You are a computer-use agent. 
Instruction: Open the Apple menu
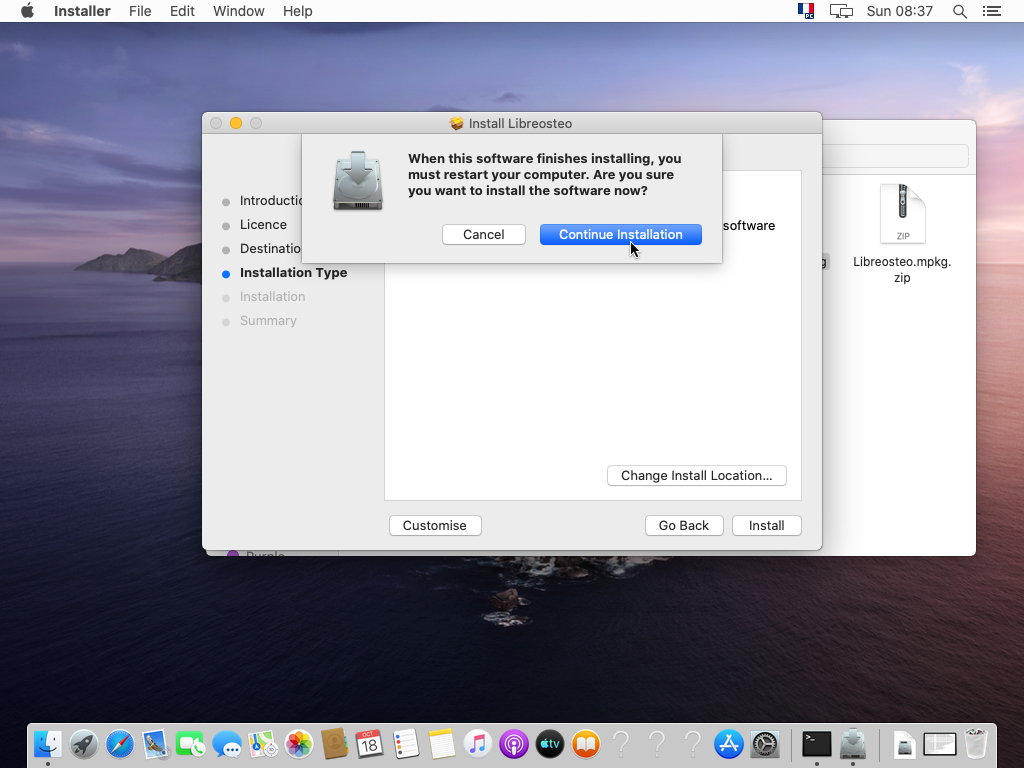coord(27,11)
